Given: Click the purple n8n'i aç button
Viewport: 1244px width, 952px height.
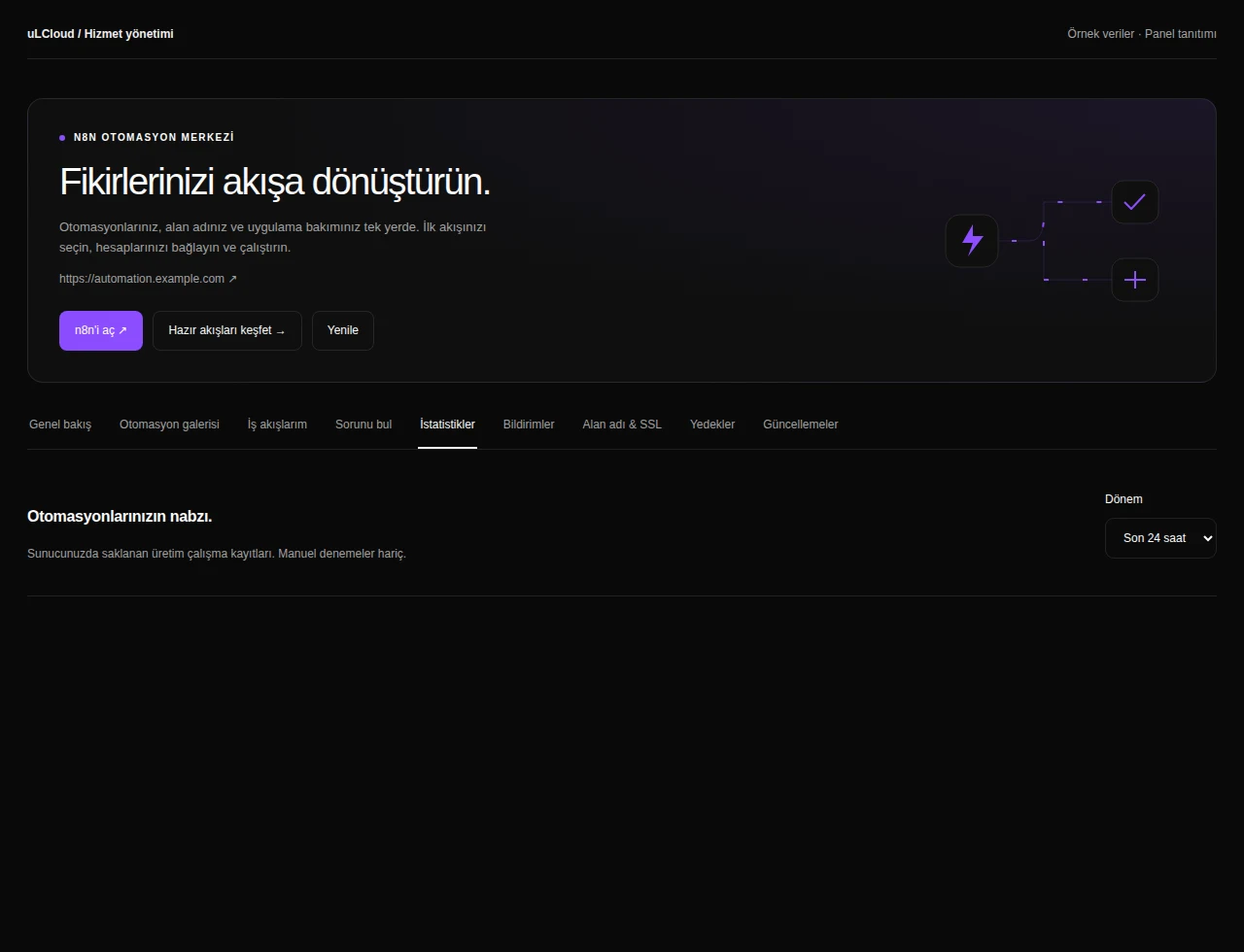Looking at the screenshot, I should click(x=101, y=330).
